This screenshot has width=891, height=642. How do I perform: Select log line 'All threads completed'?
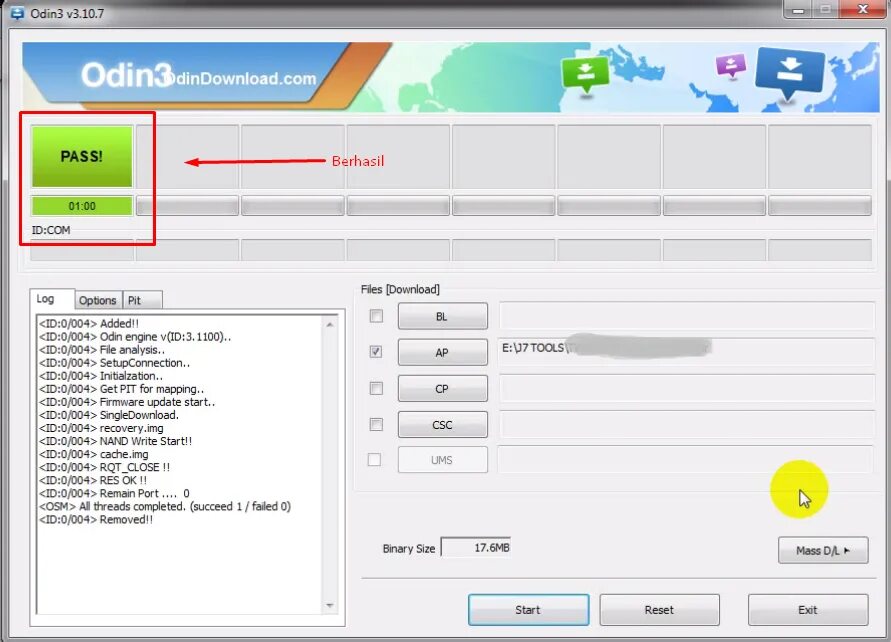[165, 506]
